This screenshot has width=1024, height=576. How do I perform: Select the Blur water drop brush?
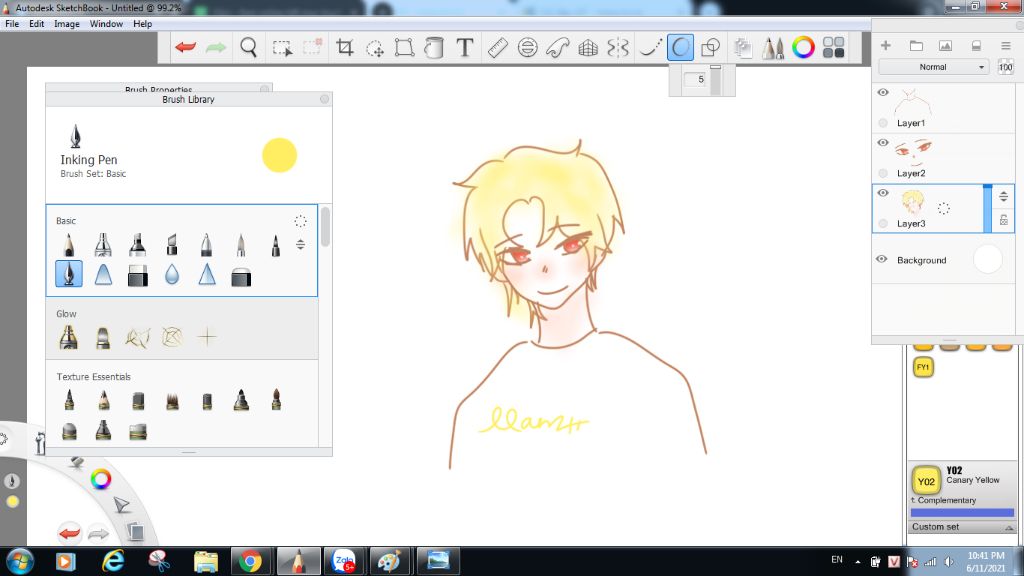pyautogui.click(x=172, y=275)
